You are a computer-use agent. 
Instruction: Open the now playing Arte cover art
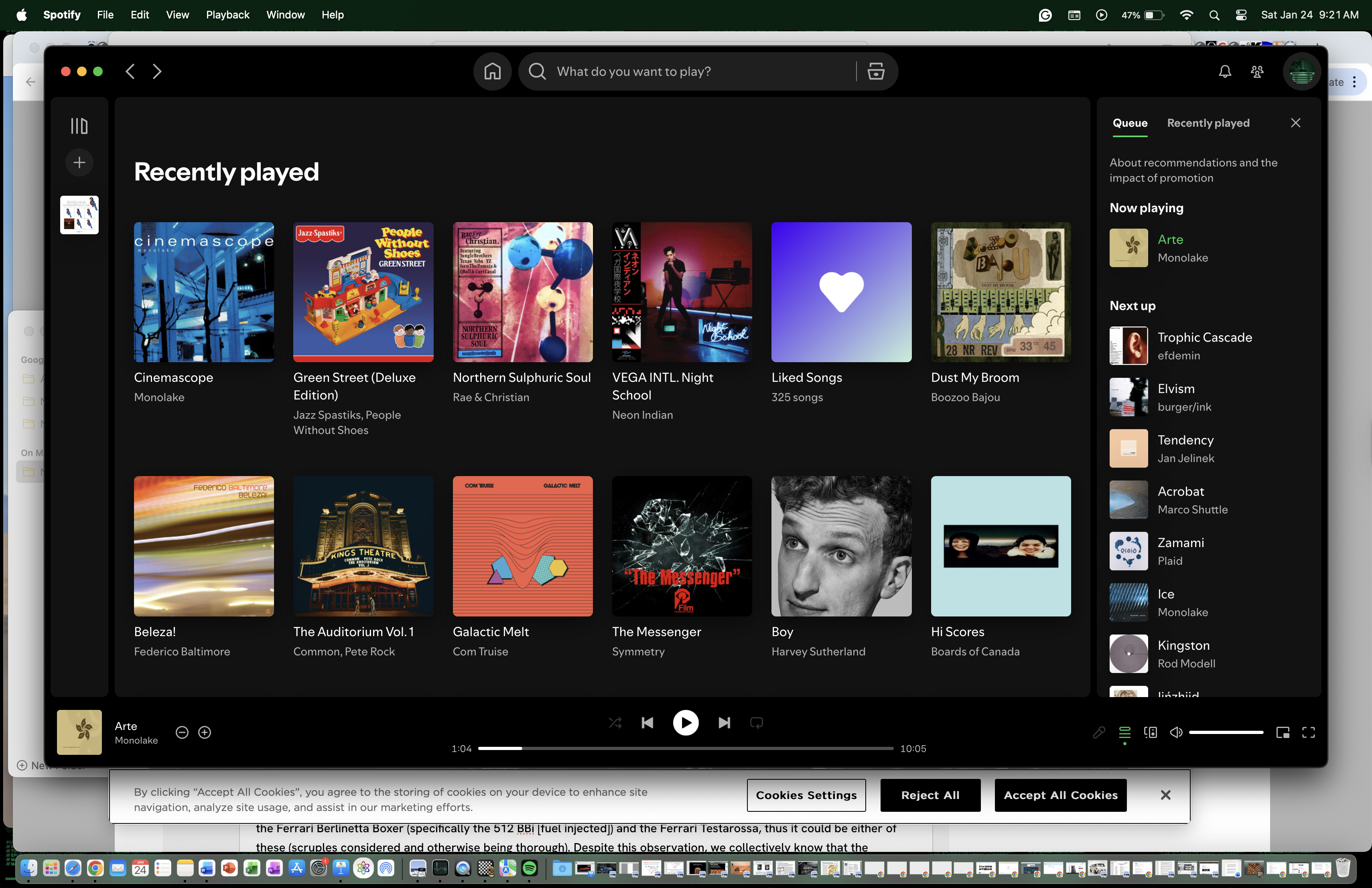(79, 732)
